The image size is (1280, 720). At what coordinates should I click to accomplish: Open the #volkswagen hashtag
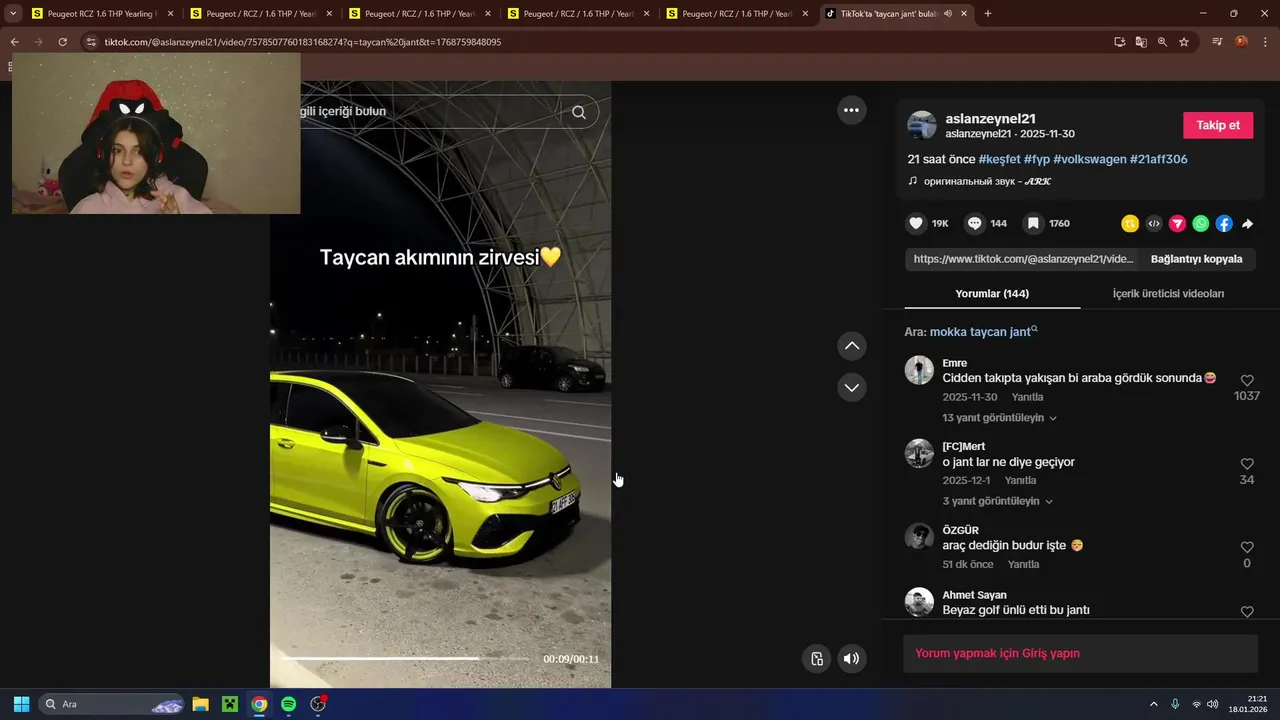tap(1089, 159)
